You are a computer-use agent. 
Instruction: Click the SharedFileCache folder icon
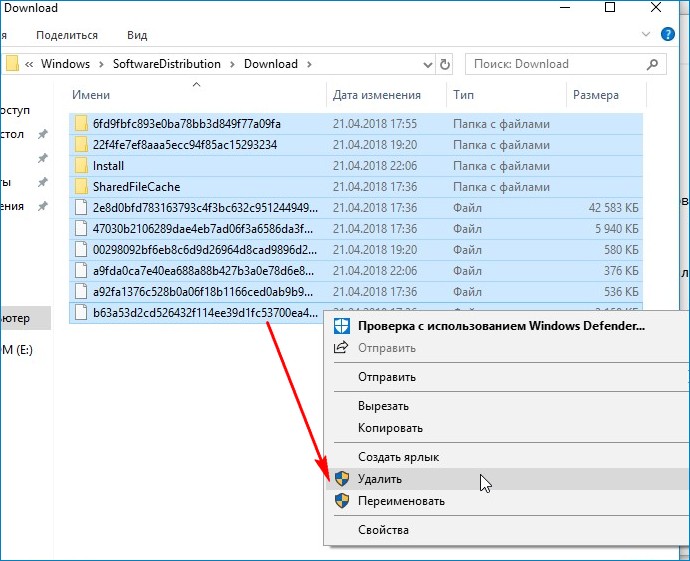(x=81, y=186)
